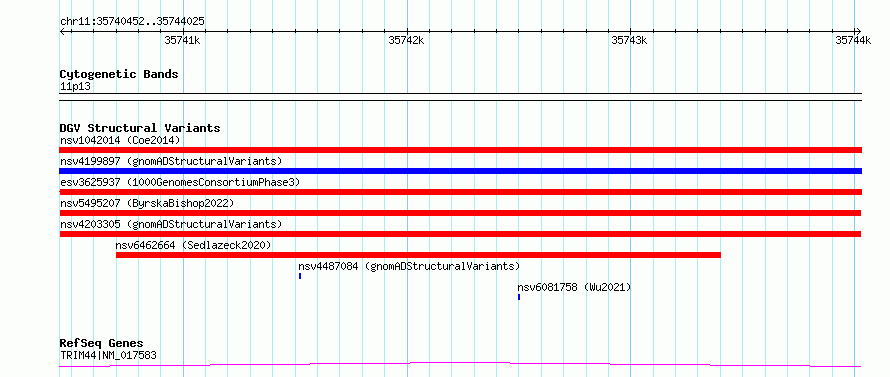Click the 35742k ruler tick label

pos(406,40)
